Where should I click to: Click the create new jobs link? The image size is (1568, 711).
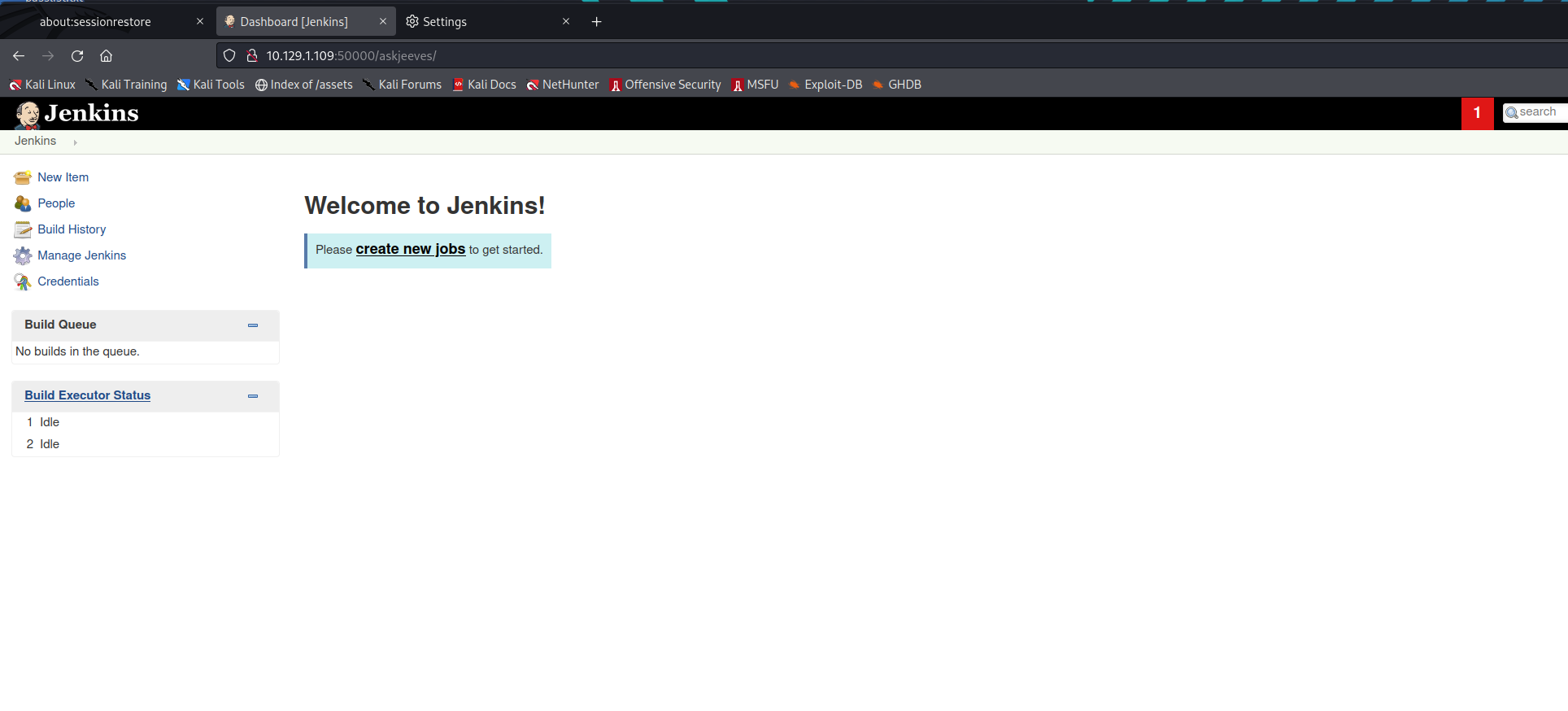(x=411, y=249)
